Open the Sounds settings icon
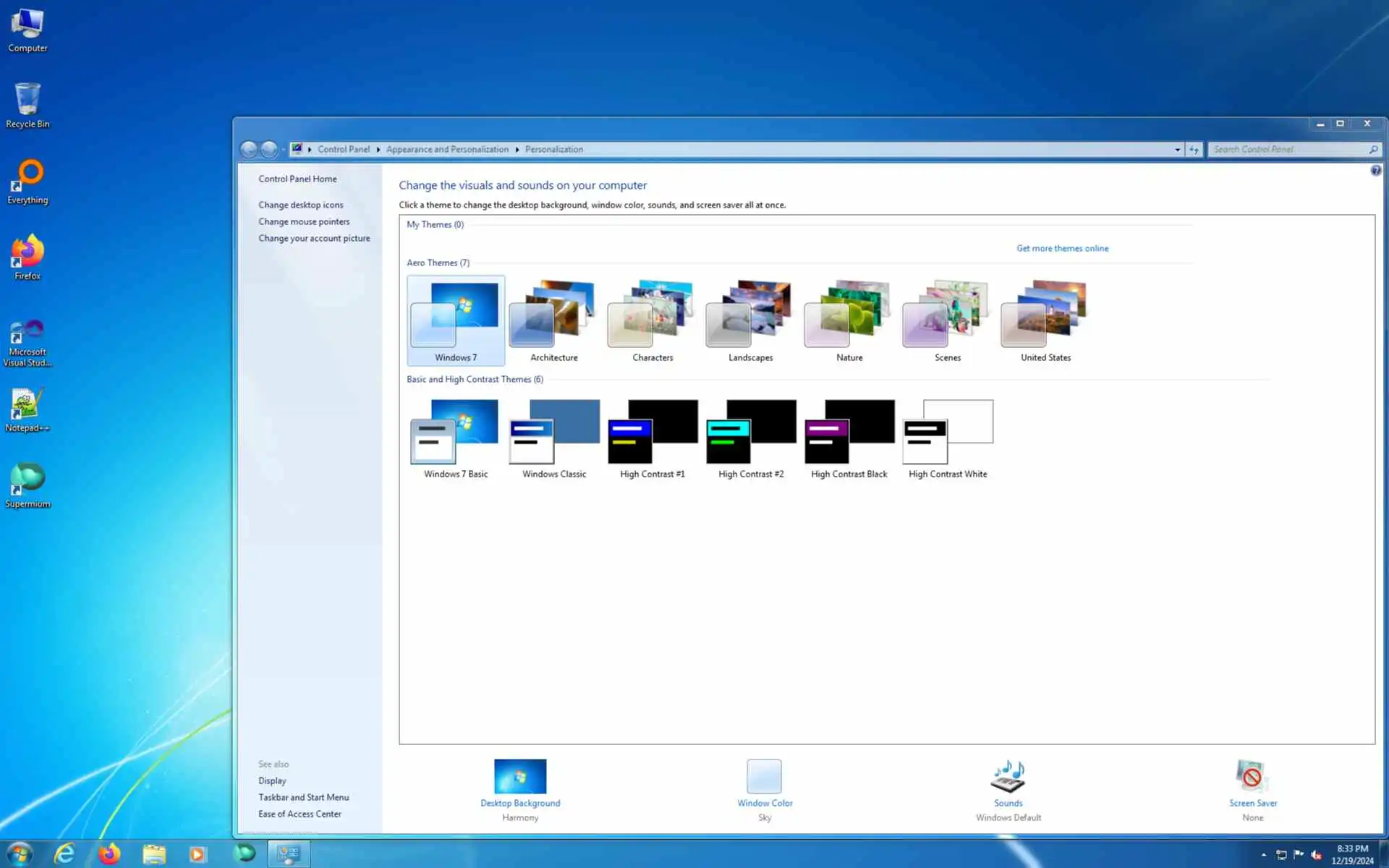1389x868 pixels. [x=1008, y=777]
